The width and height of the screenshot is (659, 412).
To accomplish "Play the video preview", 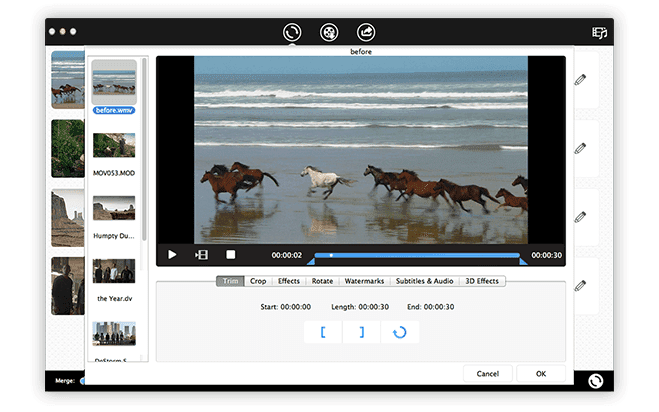I will coord(172,255).
